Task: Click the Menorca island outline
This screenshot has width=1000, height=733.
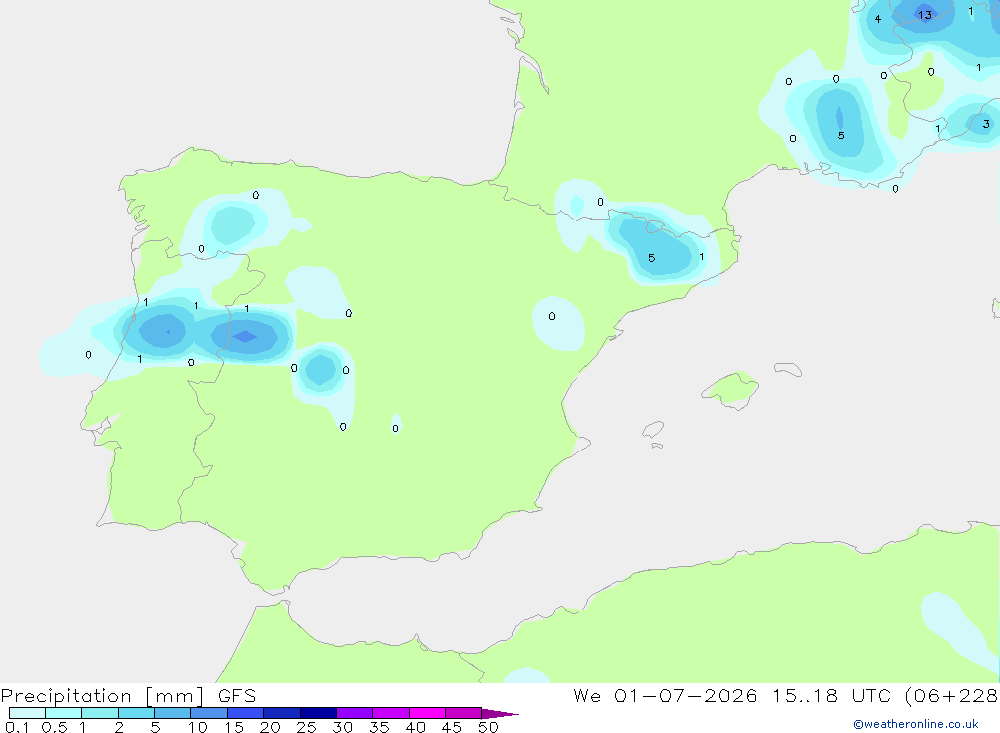Action: 788,369
